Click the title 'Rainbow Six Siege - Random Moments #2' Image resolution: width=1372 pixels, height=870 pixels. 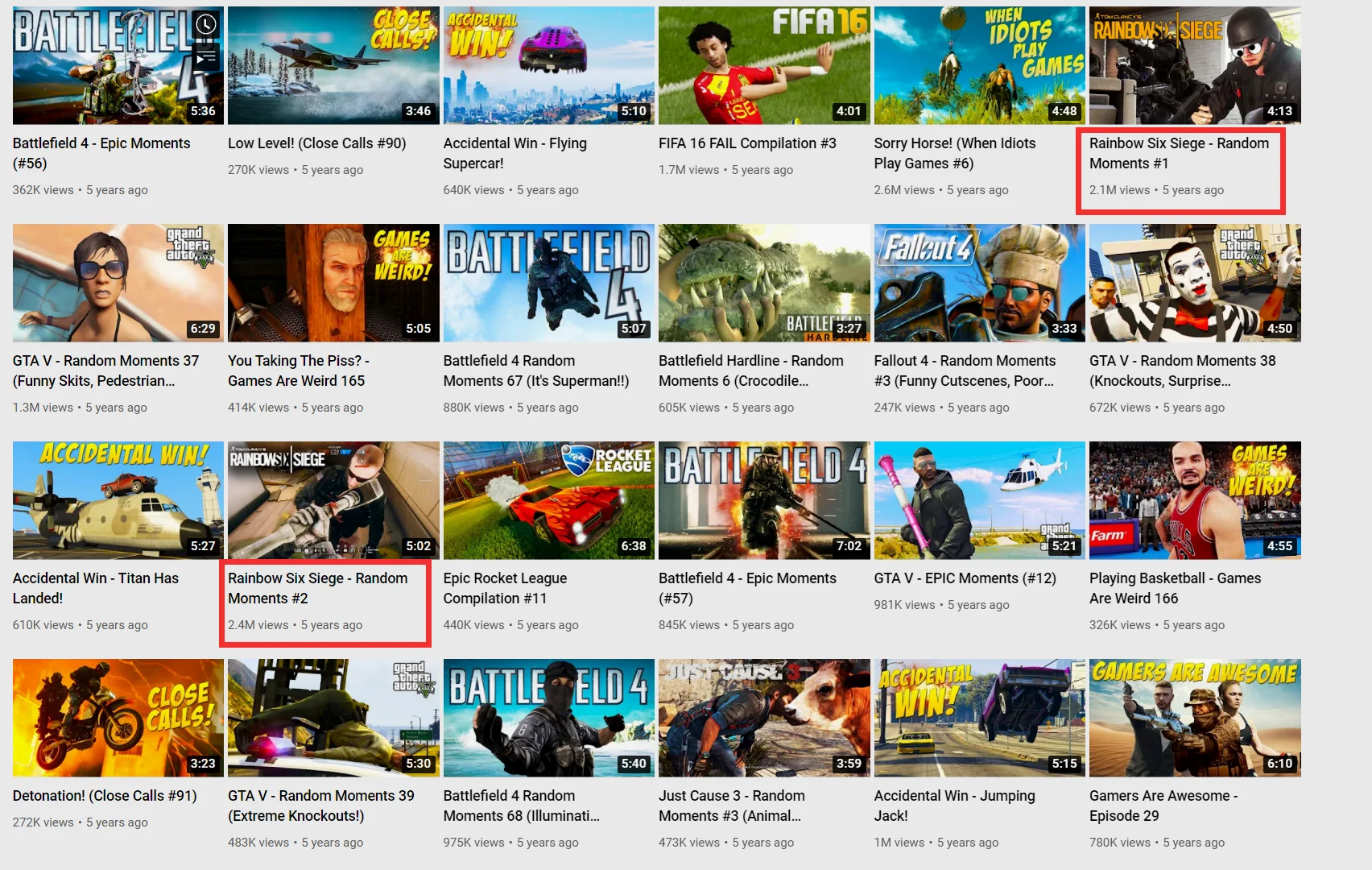click(318, 588)
